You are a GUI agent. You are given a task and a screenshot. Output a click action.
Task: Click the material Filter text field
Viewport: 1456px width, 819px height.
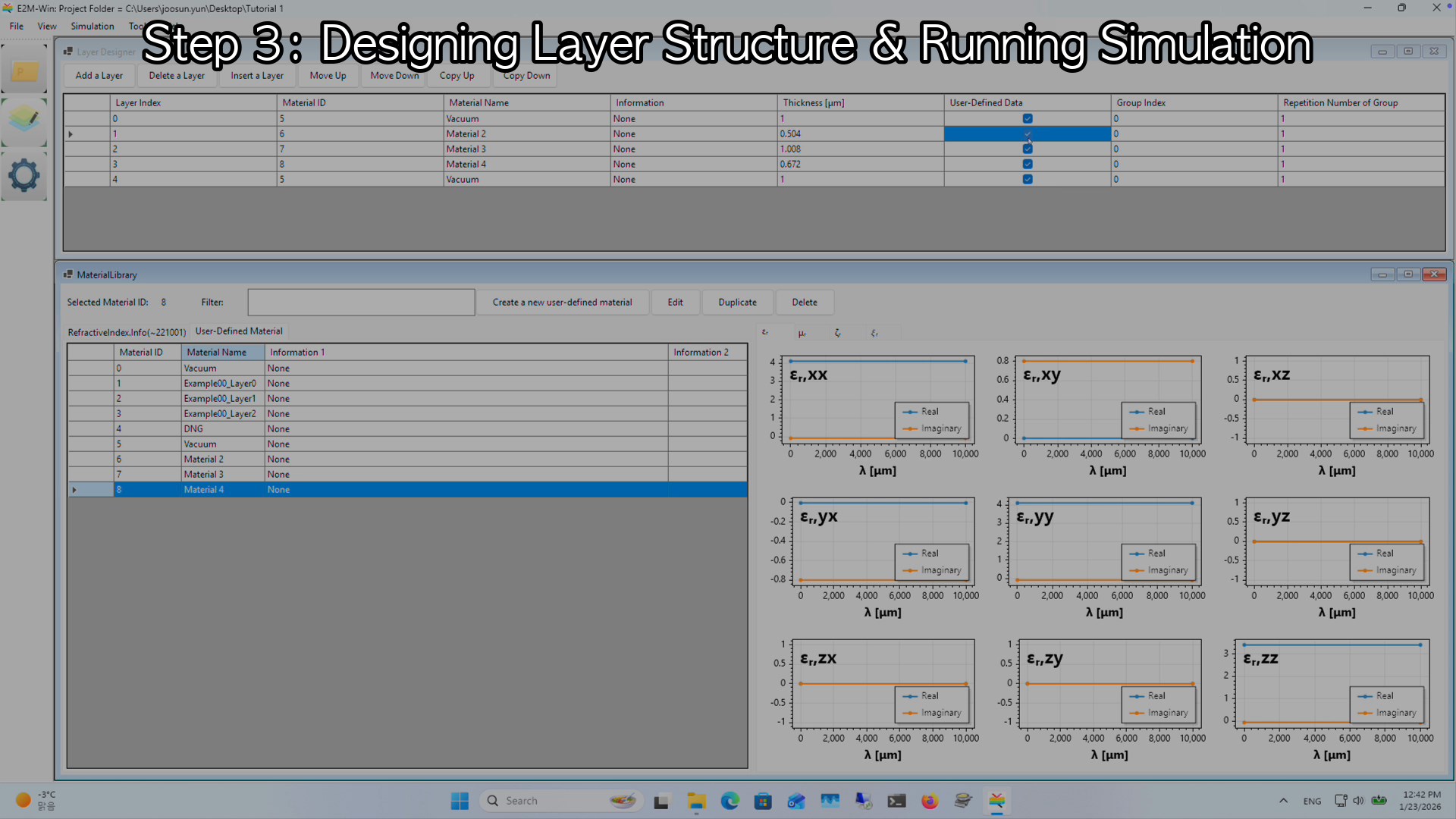361,302
